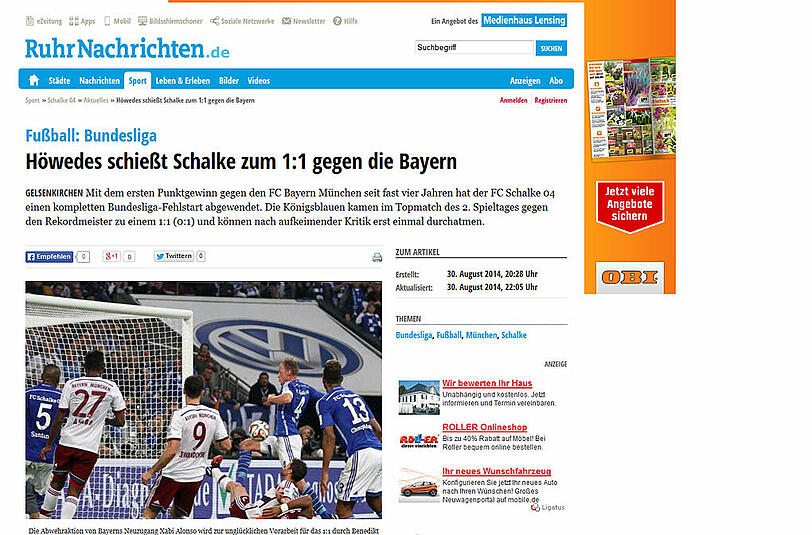812x535 pixels.
Task: Click 'Jetzt viele Angebote sichern' banner button
Action: click(629, 206)
